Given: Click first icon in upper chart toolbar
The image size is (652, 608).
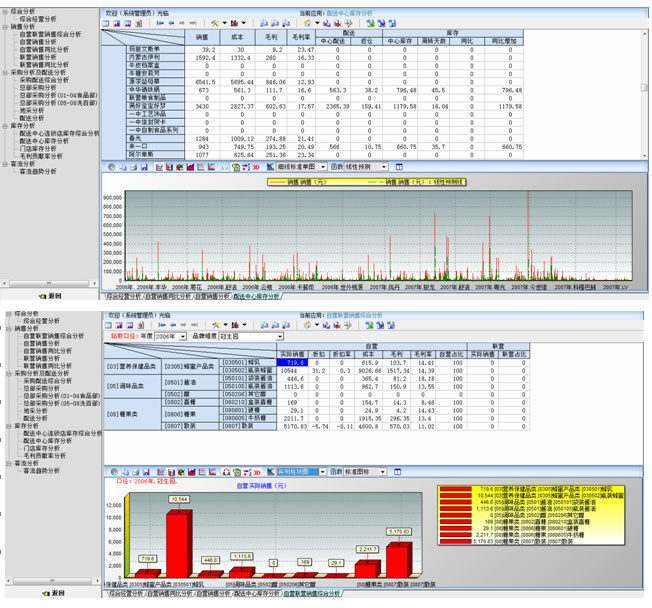Looking at the screenshot, I should [x=111, y=167].
